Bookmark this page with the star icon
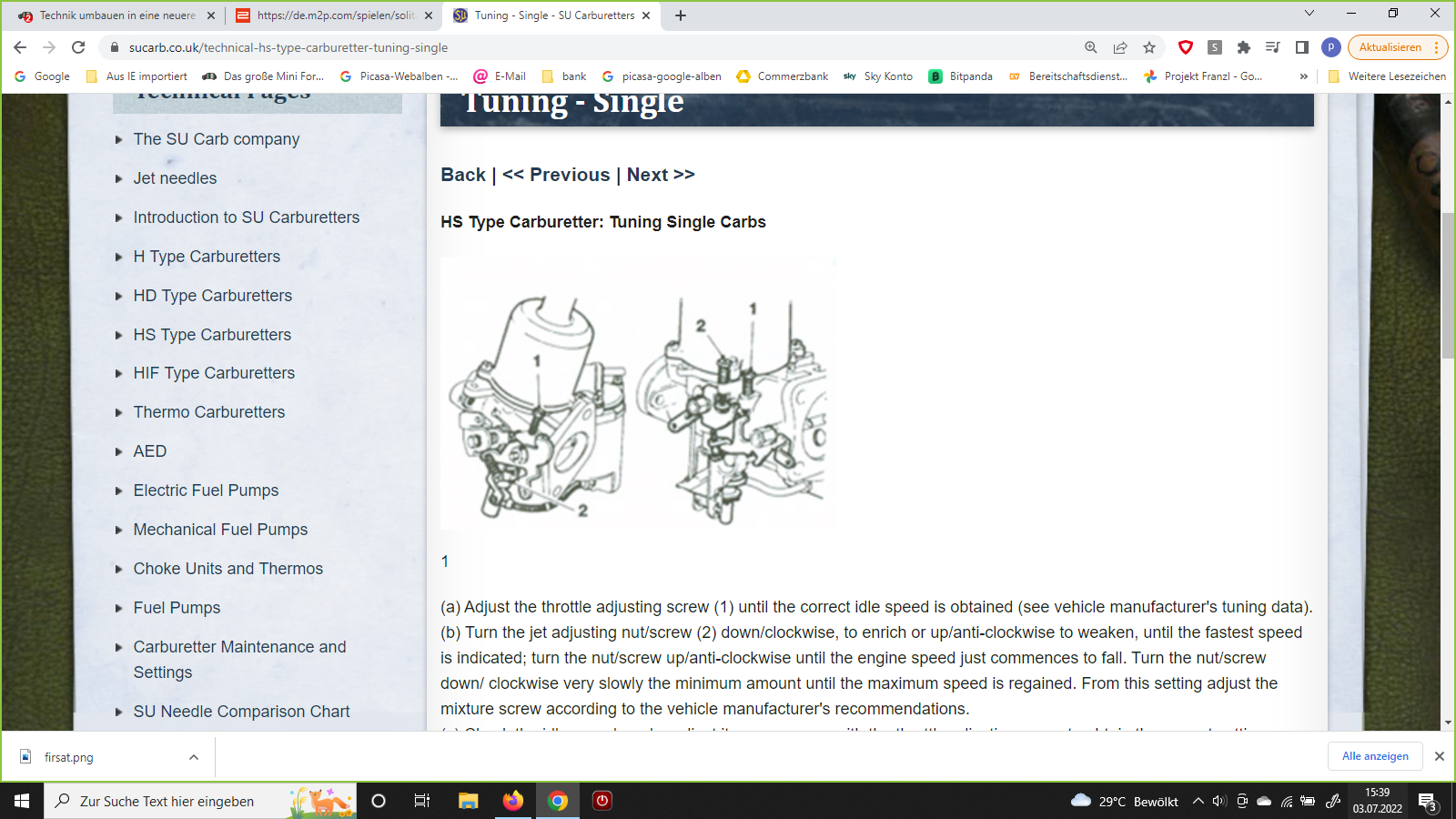Screen dimensions: 1456x819 [x=1149, y=47]
